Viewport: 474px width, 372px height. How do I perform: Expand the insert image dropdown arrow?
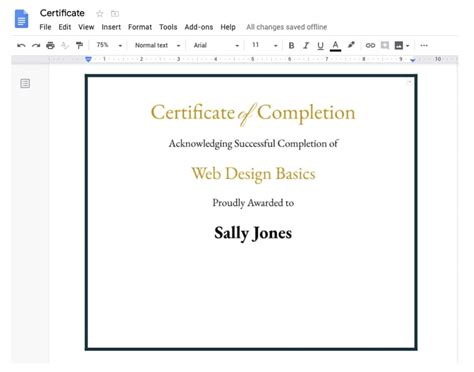pos(407,46)
